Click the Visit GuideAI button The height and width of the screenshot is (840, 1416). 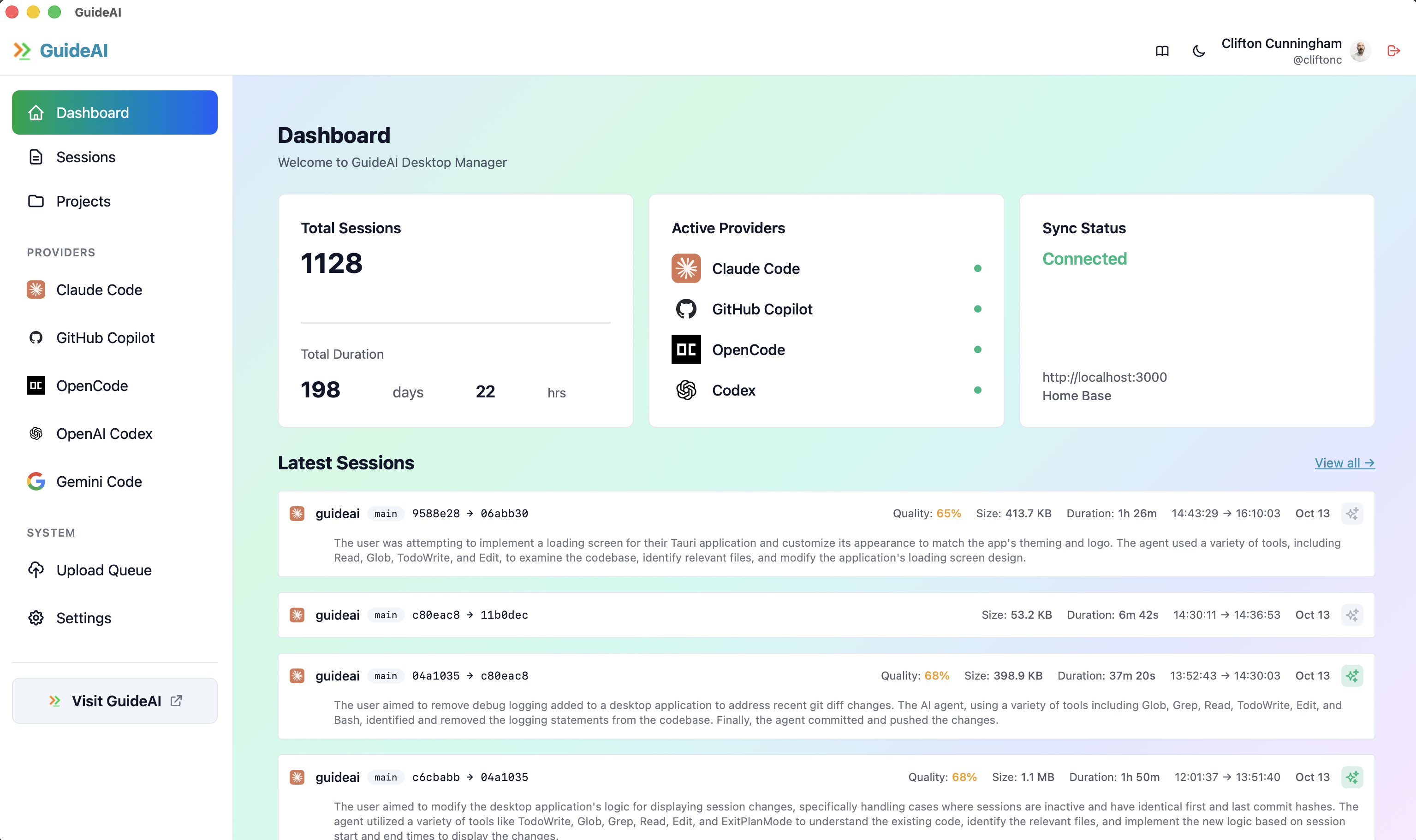(x=114, y=701)
